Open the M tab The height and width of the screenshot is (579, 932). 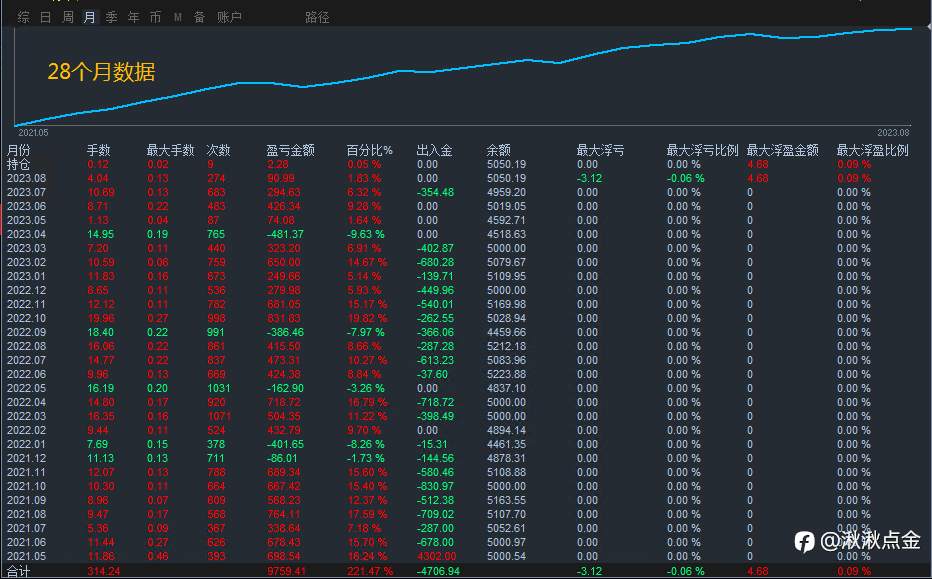click(178, 18)
